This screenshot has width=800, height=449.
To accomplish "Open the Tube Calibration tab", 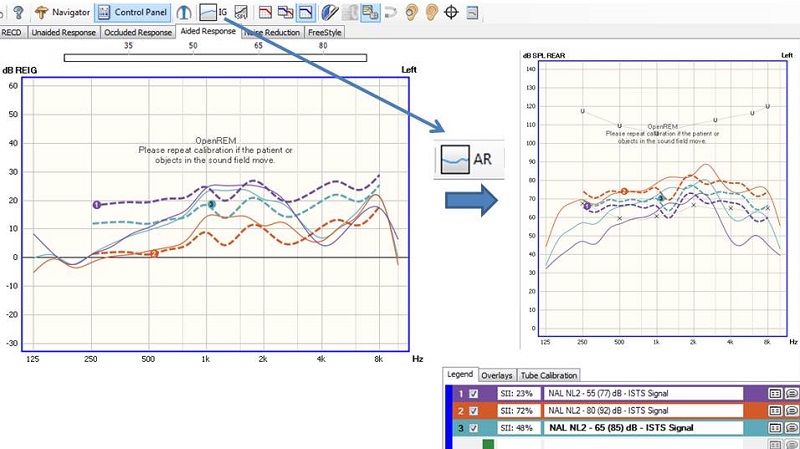I will (x=548, y=375).
